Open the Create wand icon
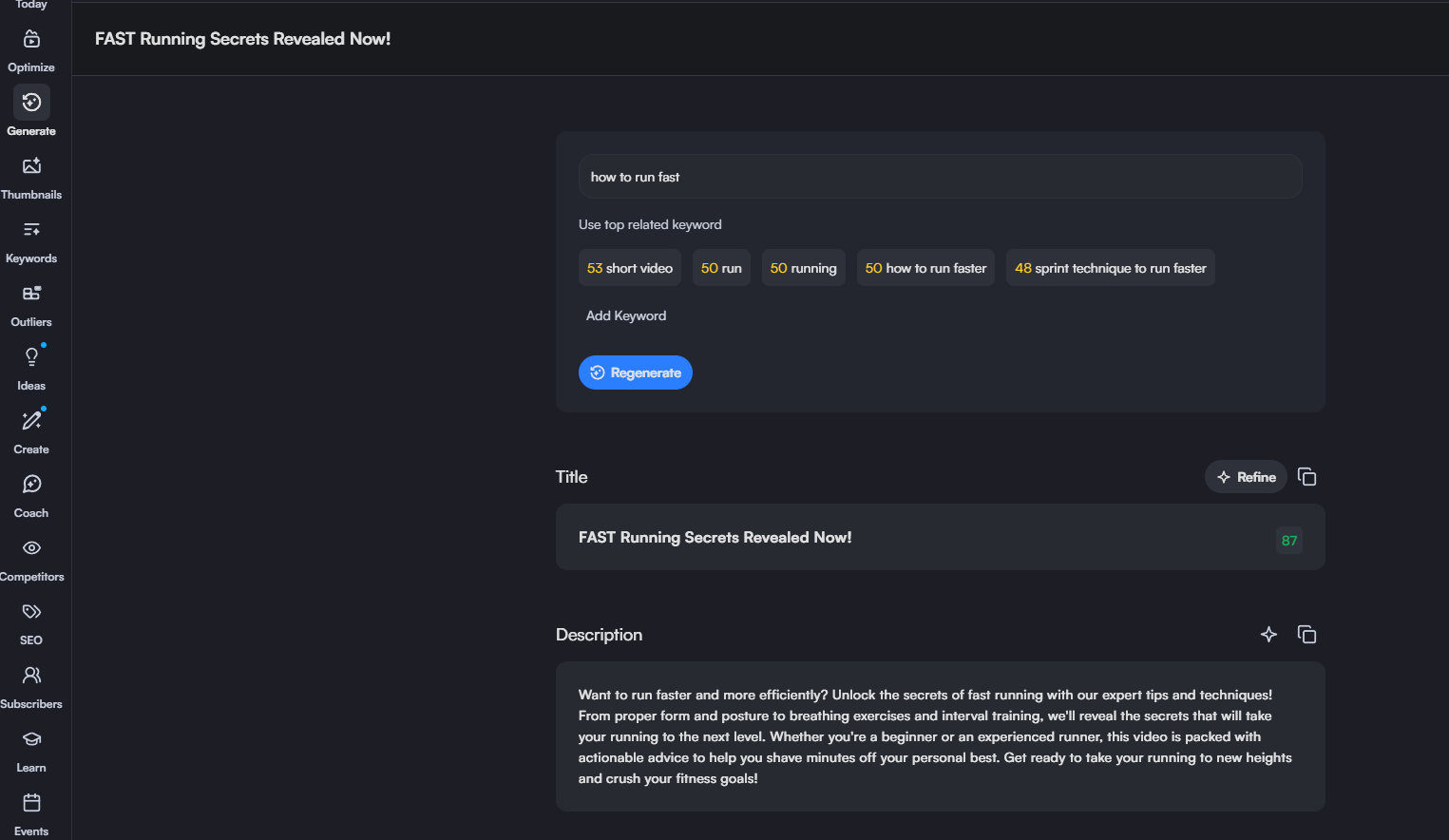1449x840 pixels. click(31, 421)
